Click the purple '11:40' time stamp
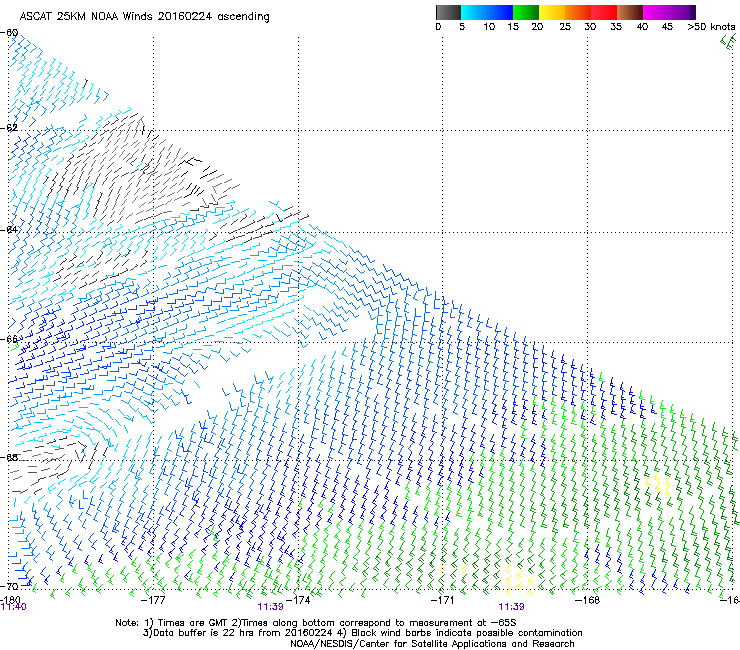 pos(14,607)
